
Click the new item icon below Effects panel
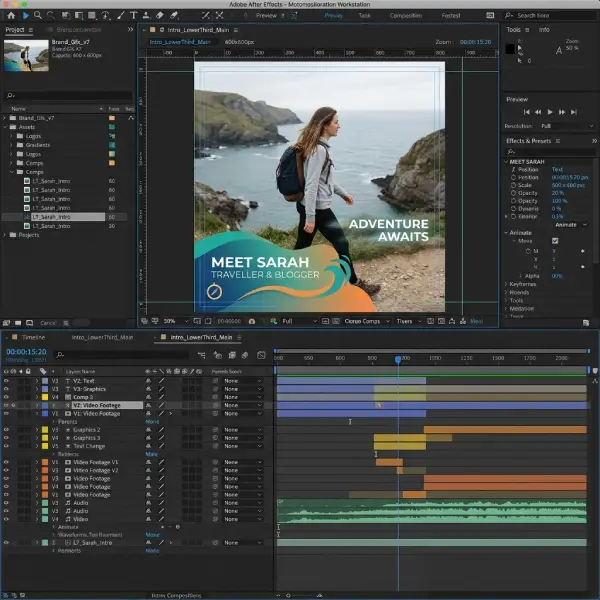pyautogui.click(x=586, y=323)
